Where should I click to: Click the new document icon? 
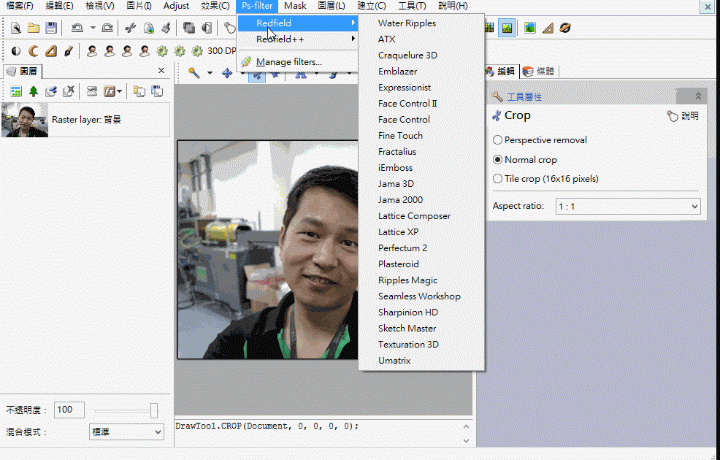tap(15, 28)
